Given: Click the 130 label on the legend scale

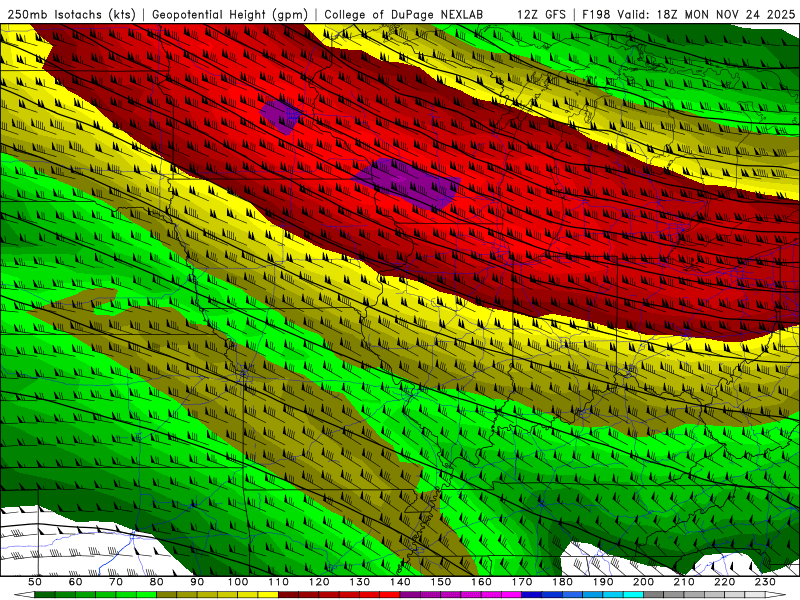Looking at the screenshot, I should coord(360,582).
